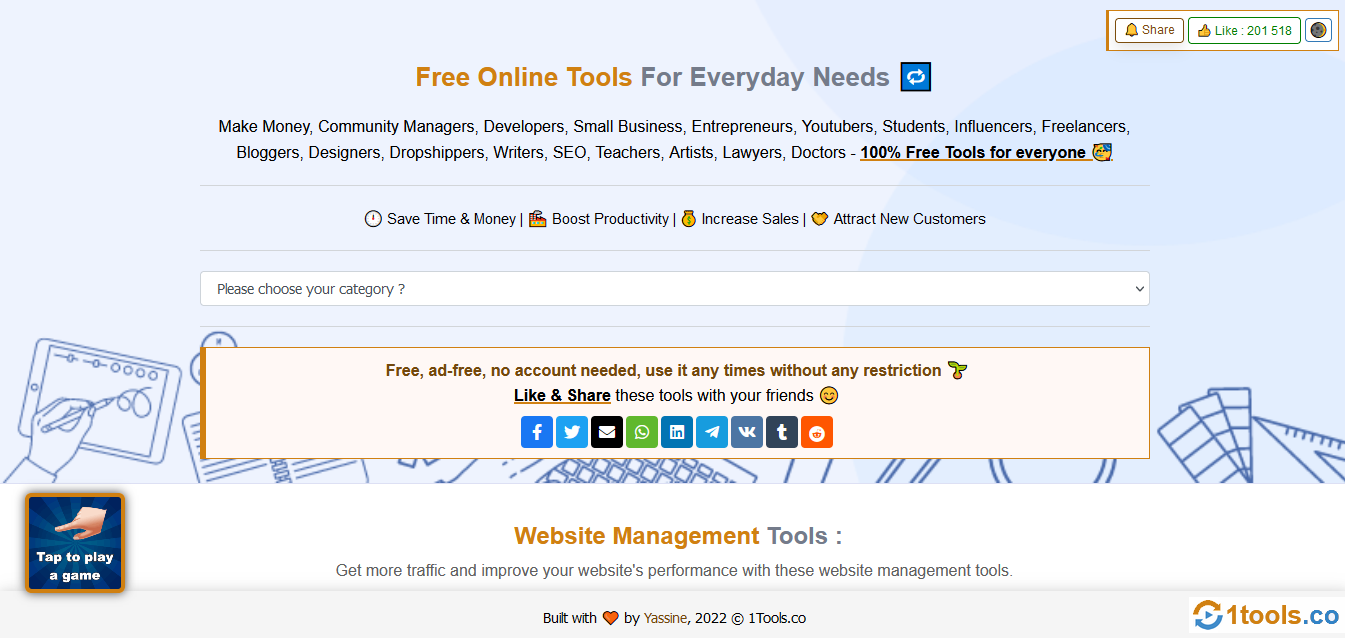Share on WhatsApp icon
Image resolution: width=1345 pixels, height=638 pixels.
click(x=642, y=432)
